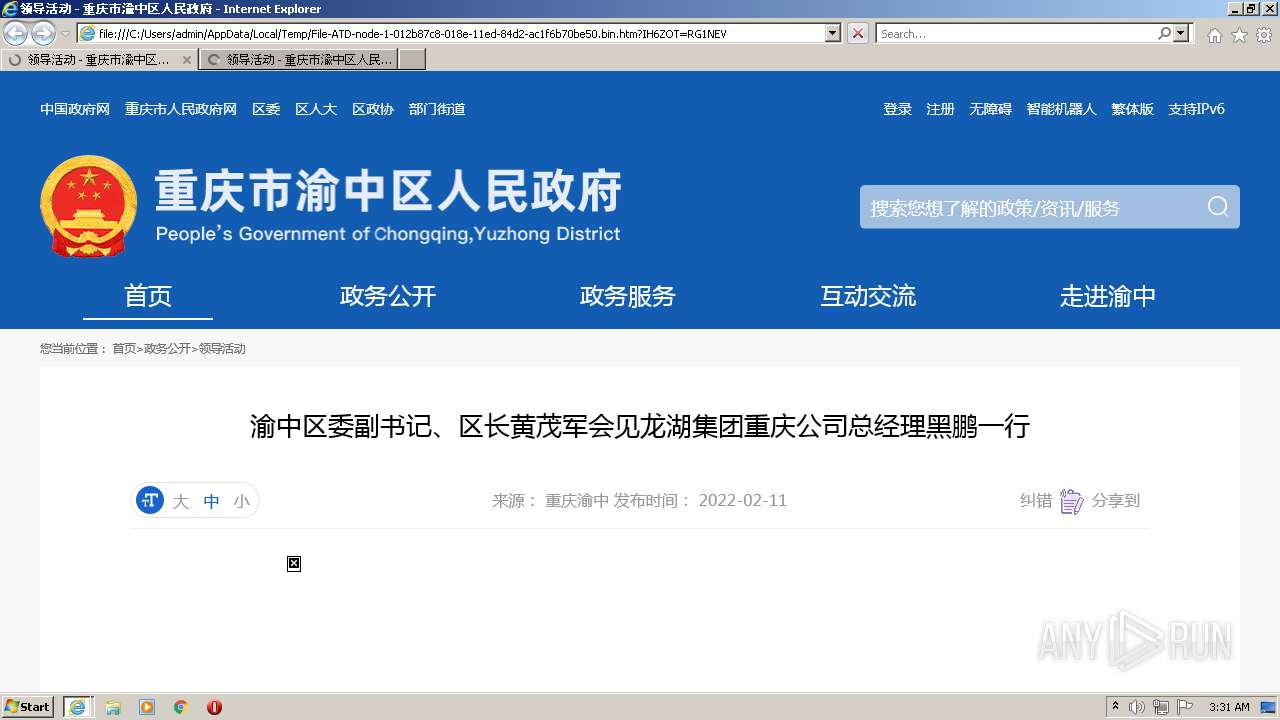
Task: Follow the 区委 top link
Action: [266, 109]
